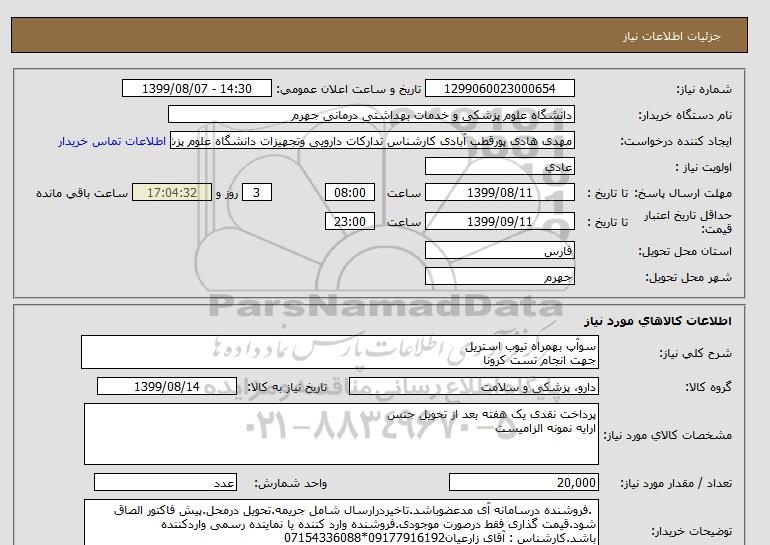Image resolution: width=770 pixels, height=545 pixels.
Task: Select the price validity date 1399/09/11
Action: click(x=499, y=221)
